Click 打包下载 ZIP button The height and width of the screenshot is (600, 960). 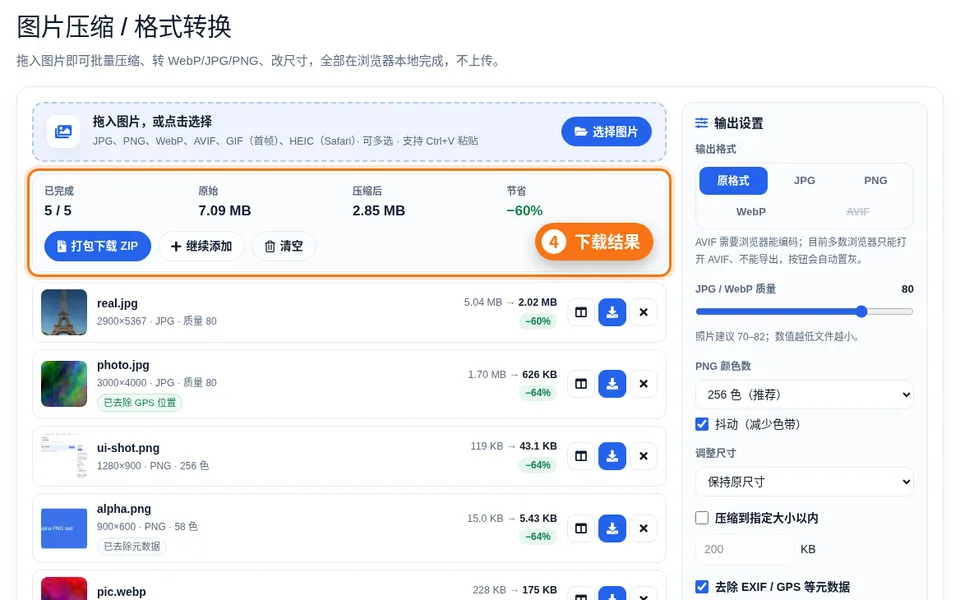(97, 246)
